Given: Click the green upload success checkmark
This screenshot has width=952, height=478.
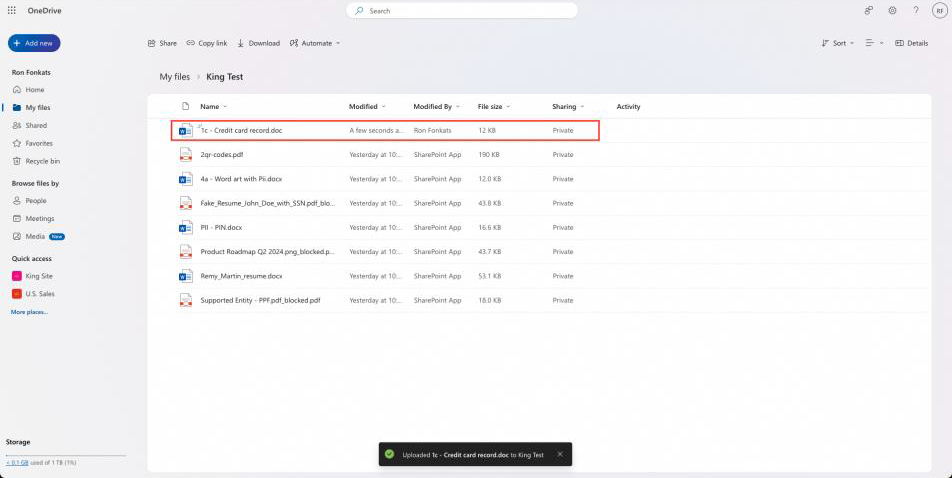Looking at the screenshot, I should point(389,454).
